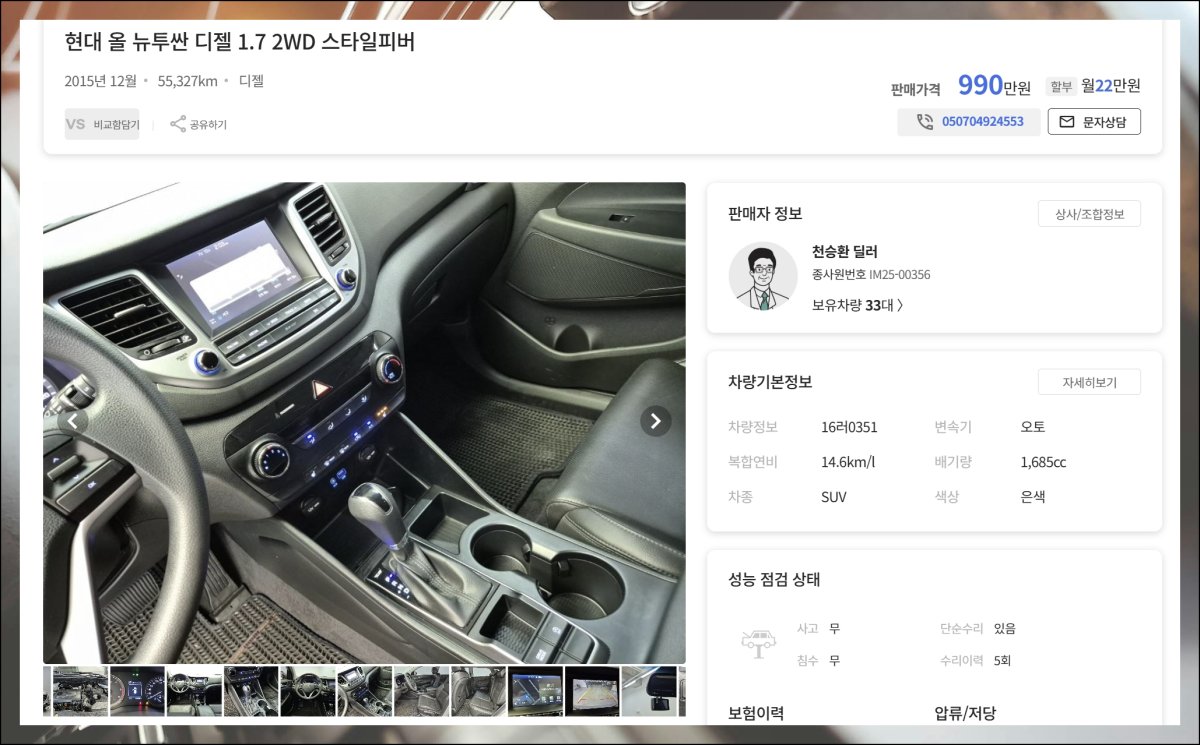View 상사/조합정보 dealer company info
The image size is (1200, 745).
1089,214
